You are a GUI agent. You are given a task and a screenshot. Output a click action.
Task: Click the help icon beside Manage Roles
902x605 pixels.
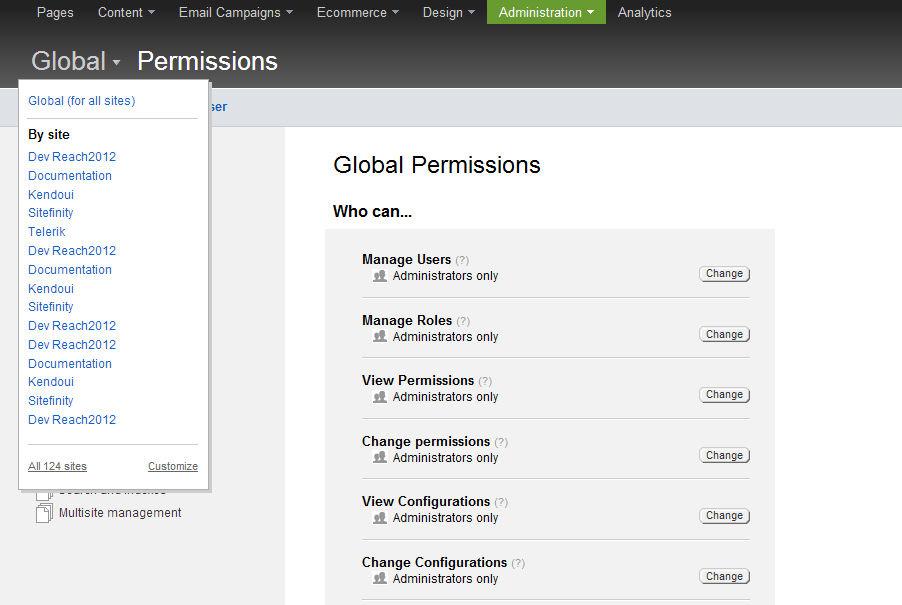tap(463, 321)
